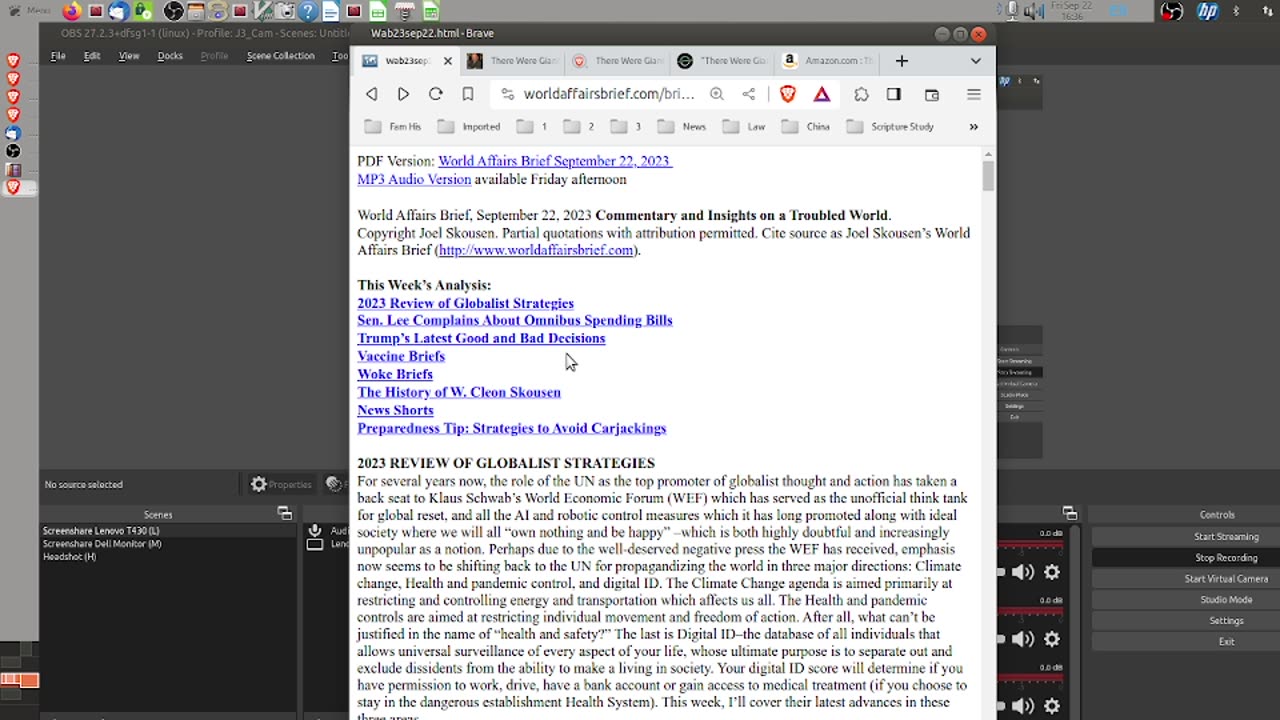Open Brave's hamburger main menu
This screenshot has height=720, width=1280.
973,94
